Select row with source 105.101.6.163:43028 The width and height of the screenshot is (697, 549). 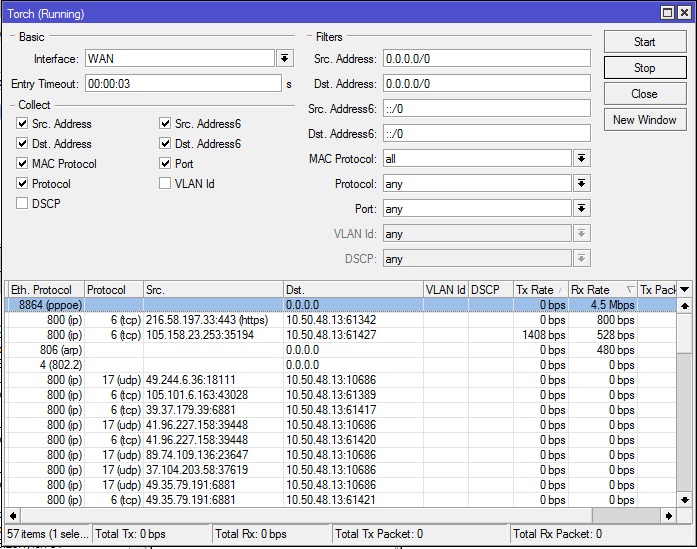[x=341, y=395]
